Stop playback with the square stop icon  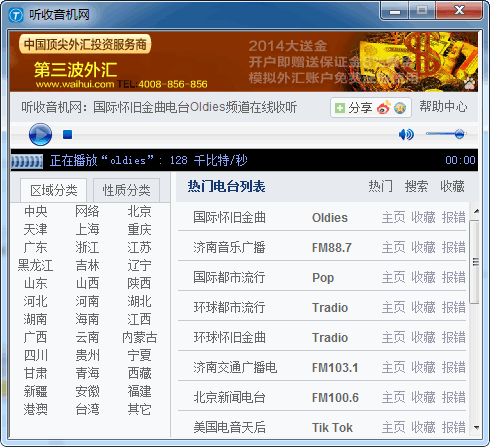[68, 134]
